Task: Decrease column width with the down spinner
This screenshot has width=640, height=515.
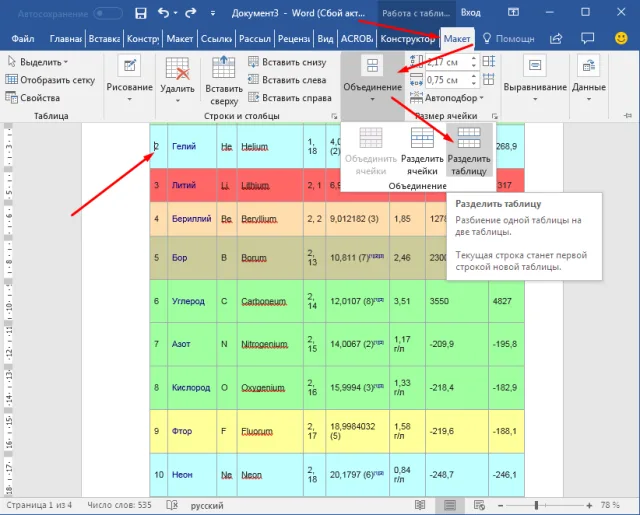Action: (473, 84)
